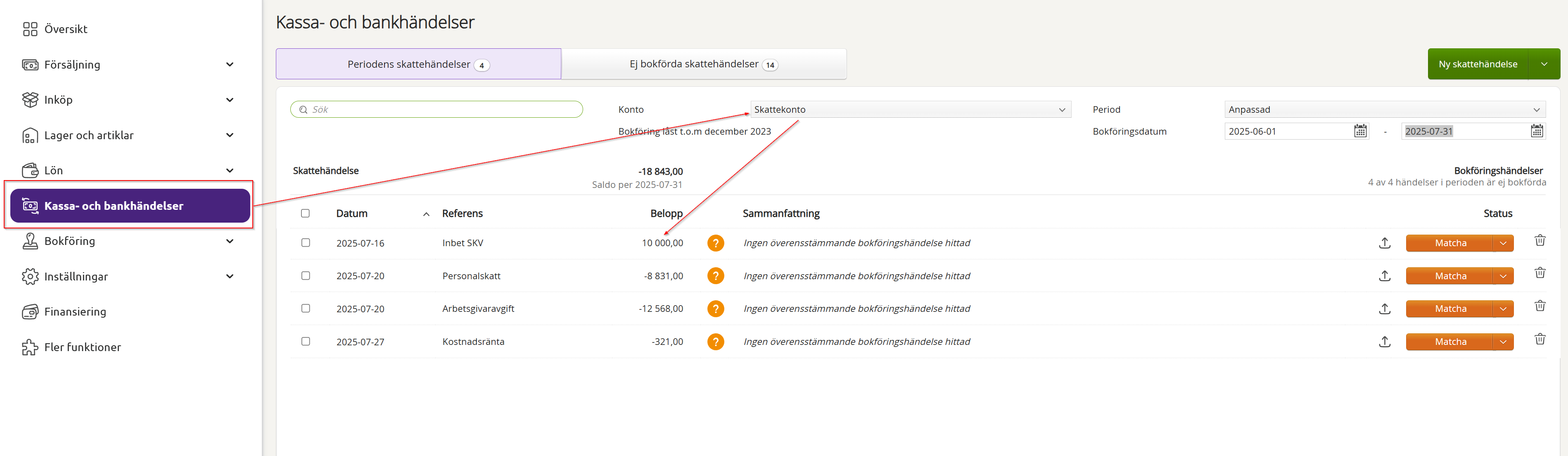The height and width of the screenshot is (456, 1568).
Task: Open the Period Anpassad dropdown
Action: (x=1384, y=109)
